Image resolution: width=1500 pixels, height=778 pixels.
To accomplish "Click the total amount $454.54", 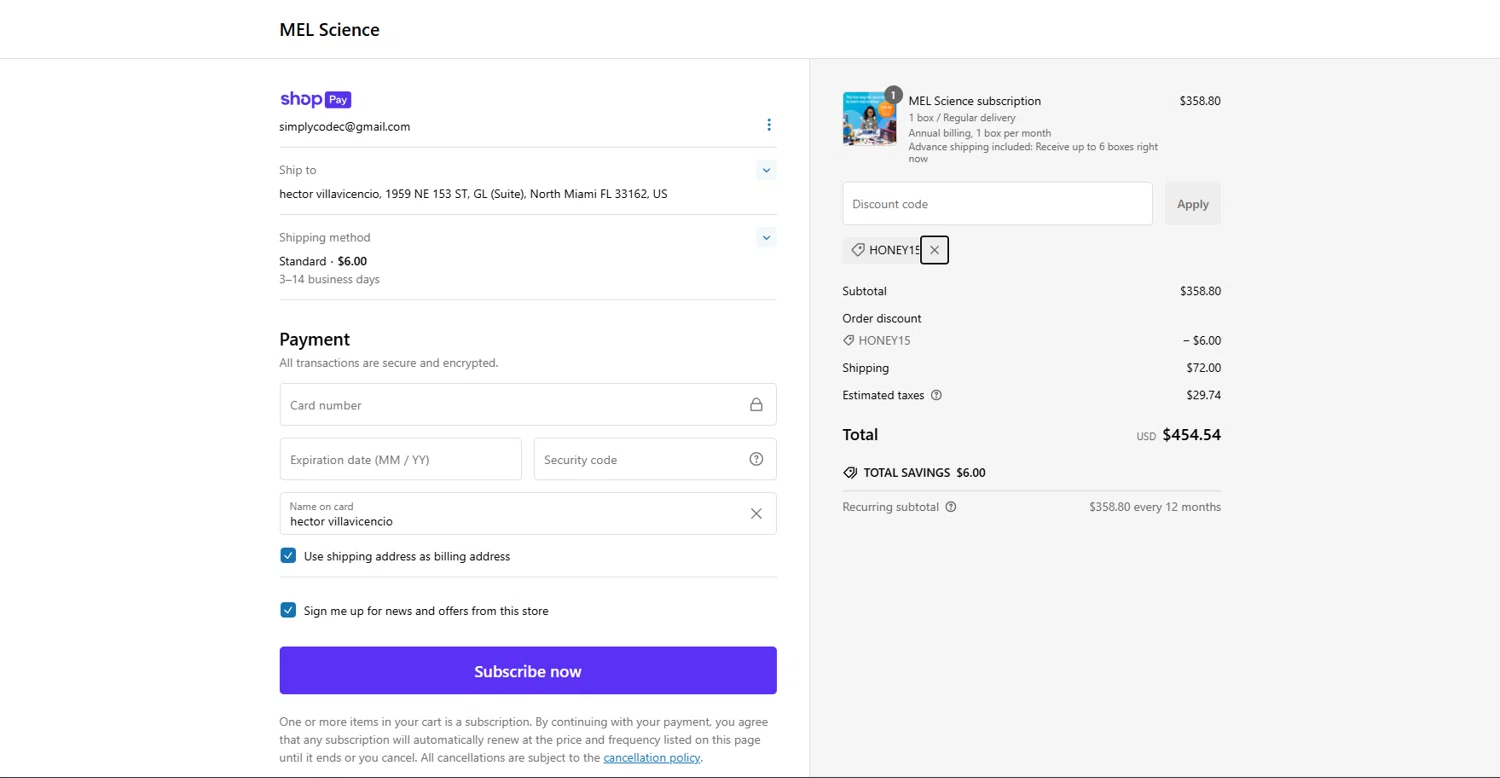I will (1192, 435).
